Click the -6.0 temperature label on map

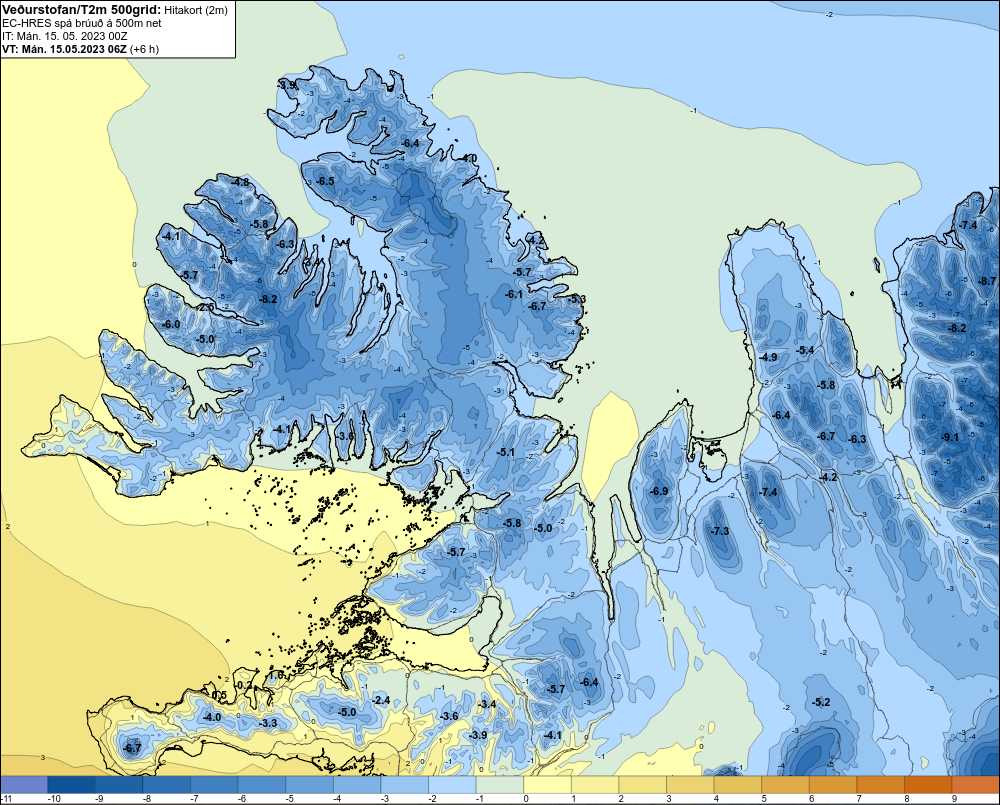171,324
